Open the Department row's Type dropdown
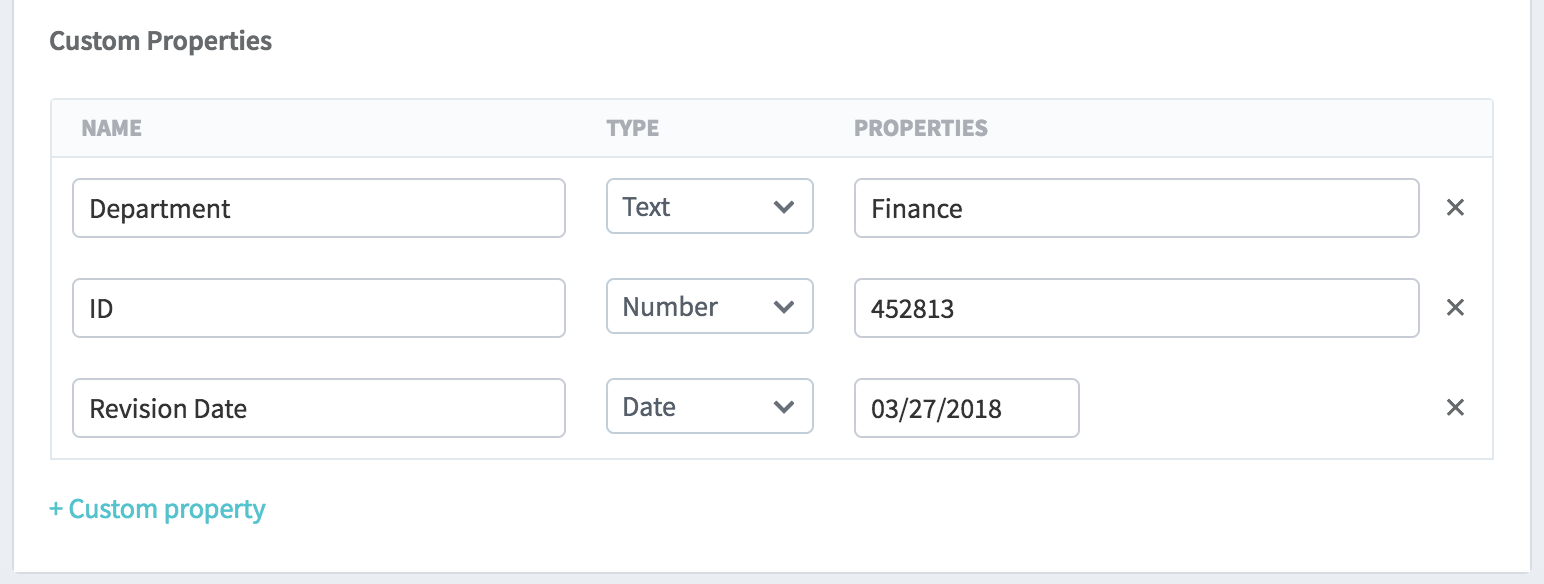Viewport: 1544px width, 584px height. (709, 208)
